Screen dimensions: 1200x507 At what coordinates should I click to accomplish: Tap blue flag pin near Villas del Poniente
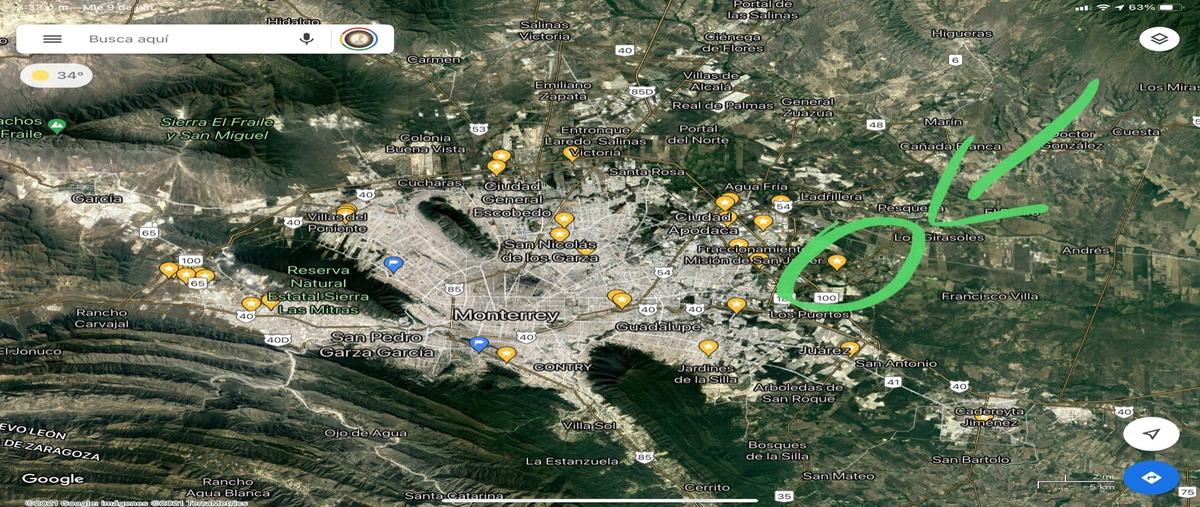(394, 264)
